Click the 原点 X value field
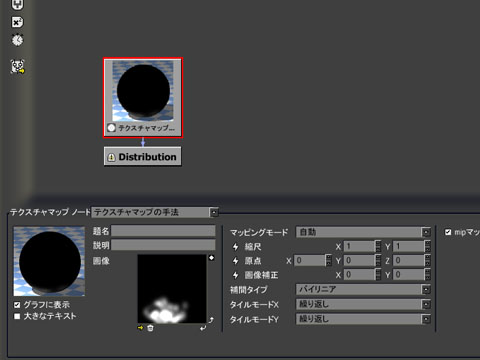This screenshot has width=480, height=360. pos(310,261)
